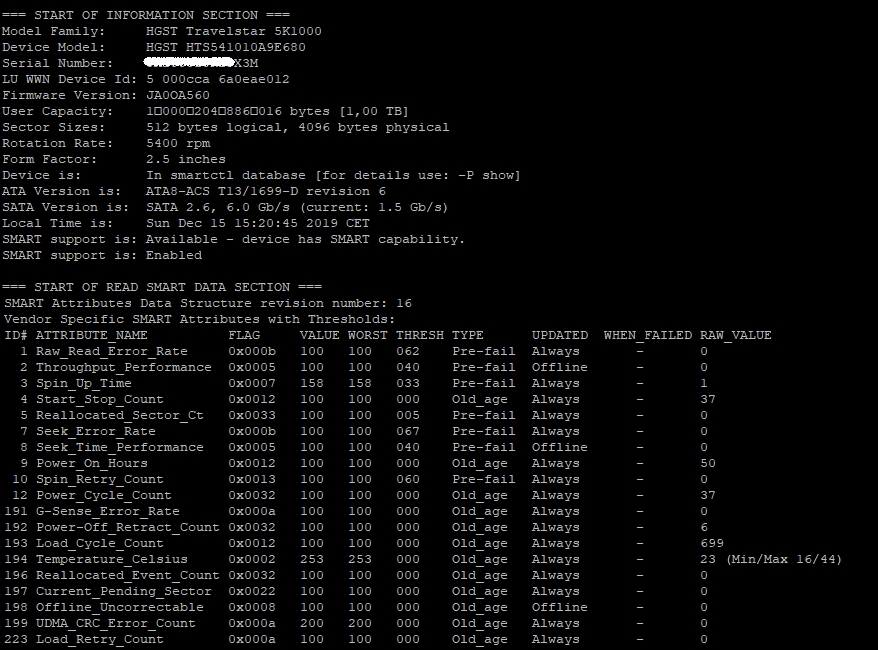The width and height of the screenshot is (878, 650).
Task: Click 'UDMA_CRC_Error_Count' attribute name
Action: coord(116,624)
